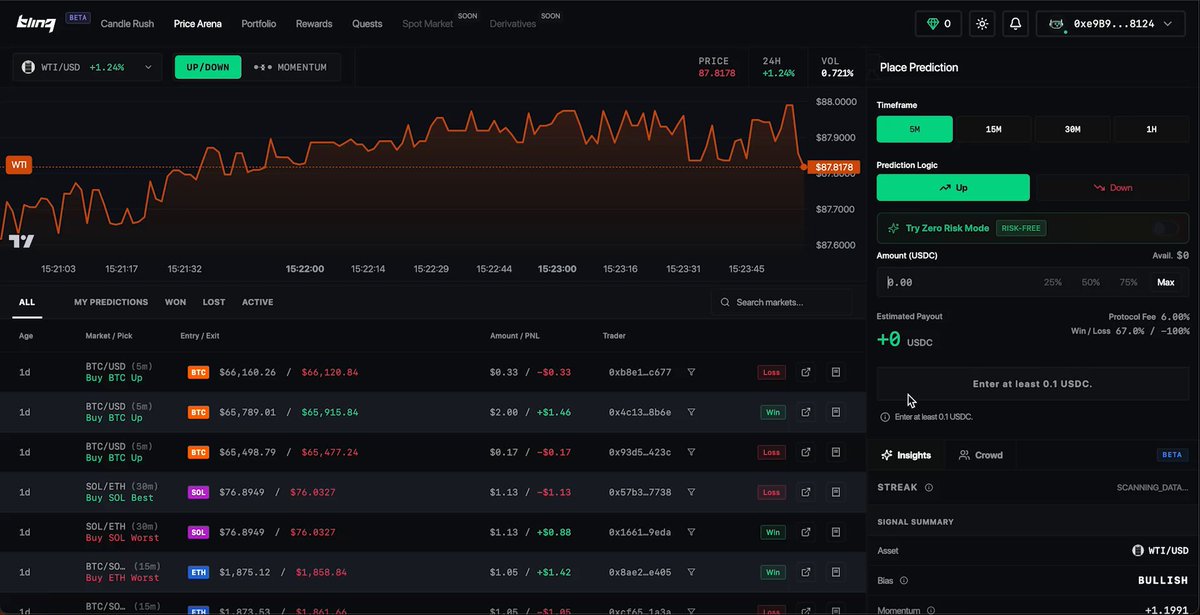Select the 15M timeframe
This screenshot has height=615, width=1200.
(993, 129)
